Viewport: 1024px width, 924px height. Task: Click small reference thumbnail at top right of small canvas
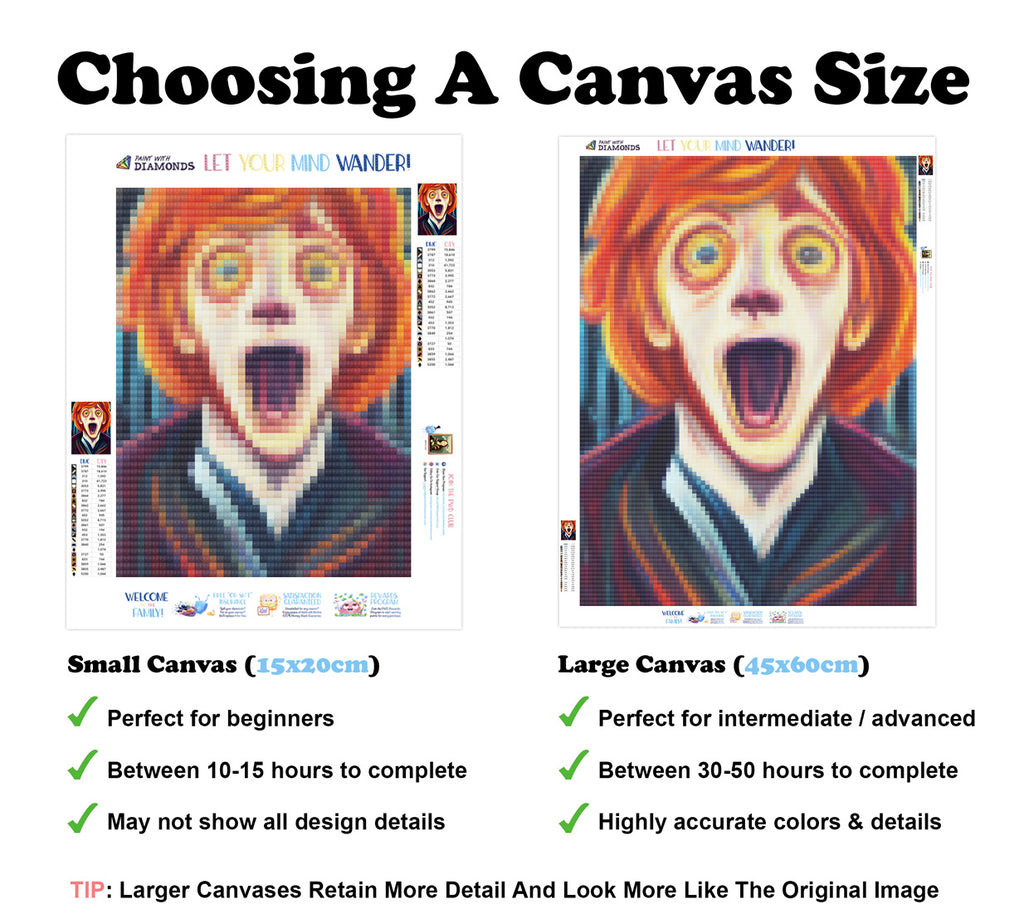pos(437,209)
